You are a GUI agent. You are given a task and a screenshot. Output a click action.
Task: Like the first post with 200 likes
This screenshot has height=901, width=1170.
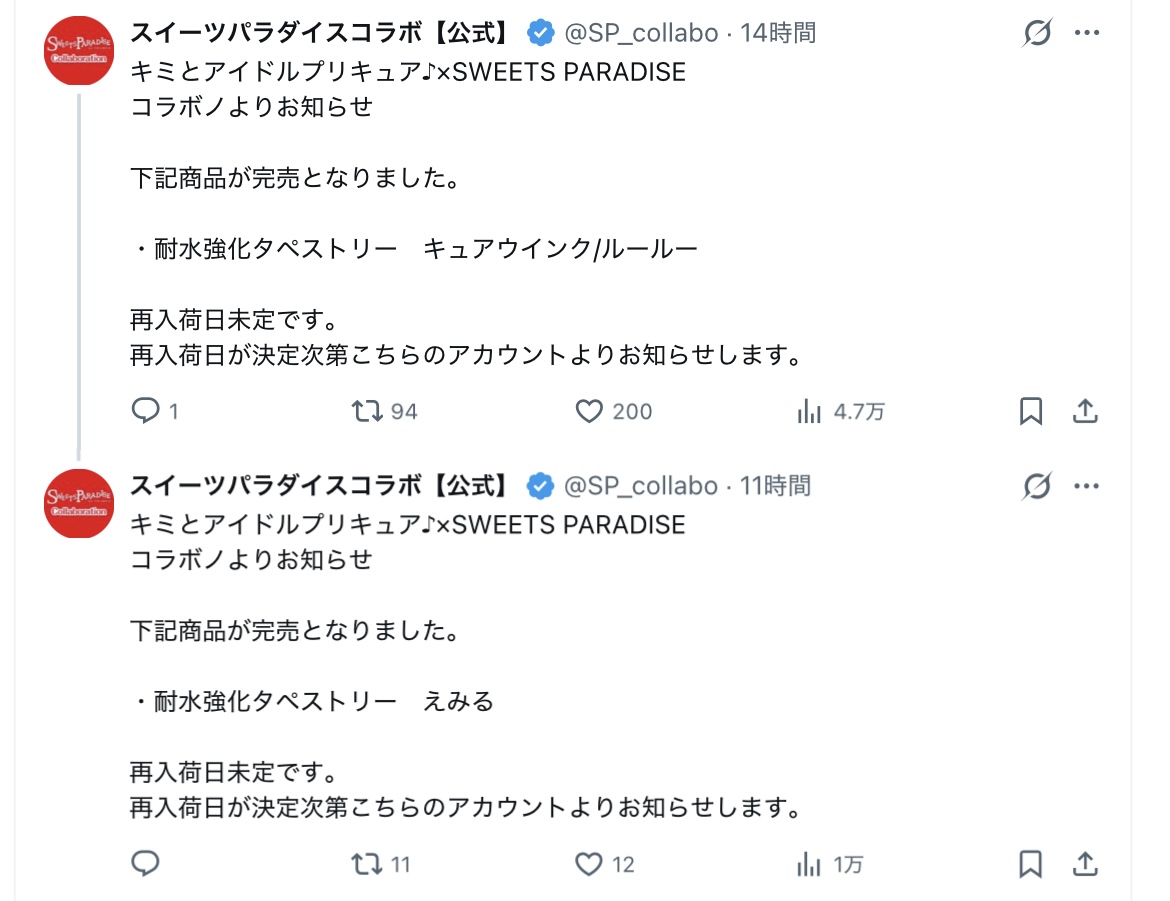click(x=590, y=411)
